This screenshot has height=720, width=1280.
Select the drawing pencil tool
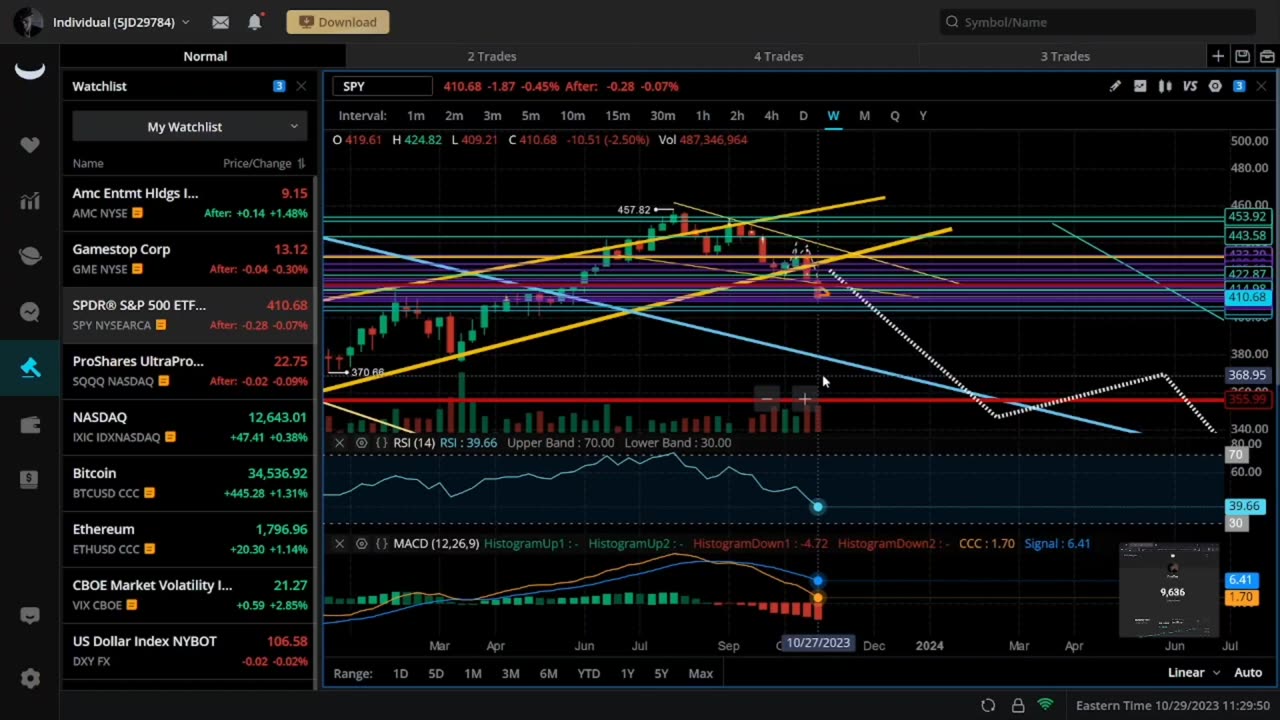click(x=1115, y=86)
